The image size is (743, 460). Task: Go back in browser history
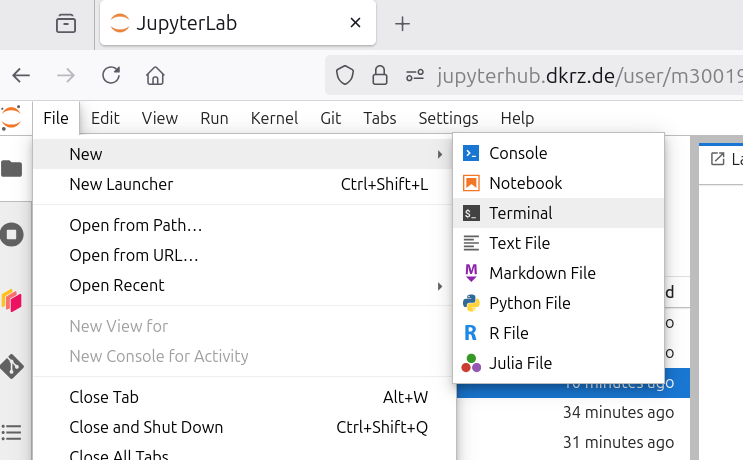pos(21,75)
